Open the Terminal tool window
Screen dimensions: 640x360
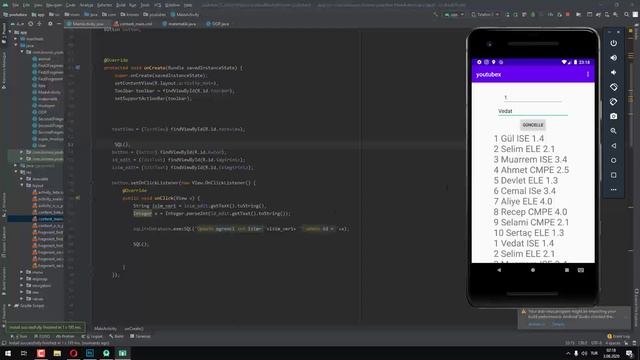point(140,336)
